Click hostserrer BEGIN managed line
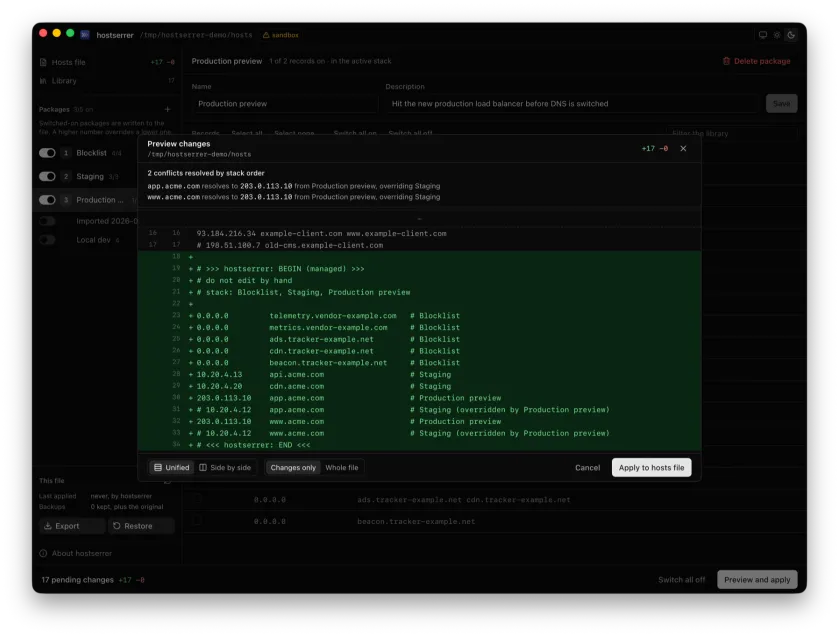Viewport: 840px width, 637px height. (x=419, y=268)
